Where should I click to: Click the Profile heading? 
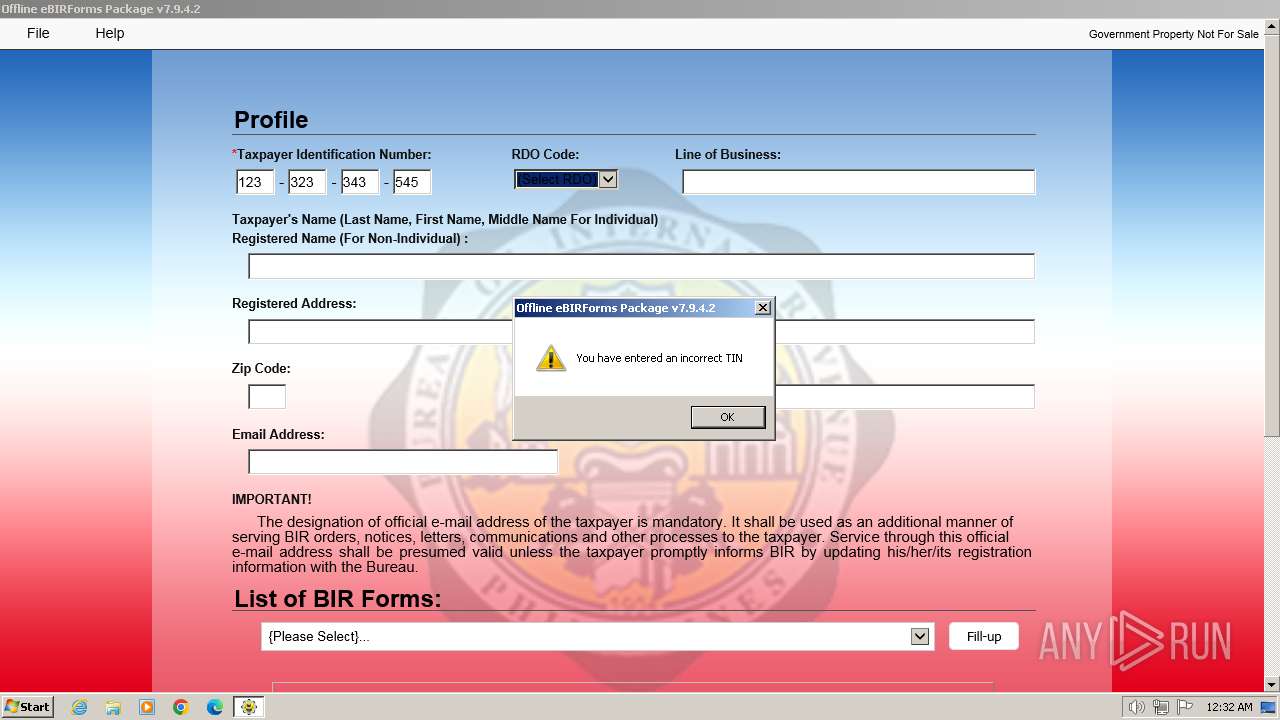[271, 120]
